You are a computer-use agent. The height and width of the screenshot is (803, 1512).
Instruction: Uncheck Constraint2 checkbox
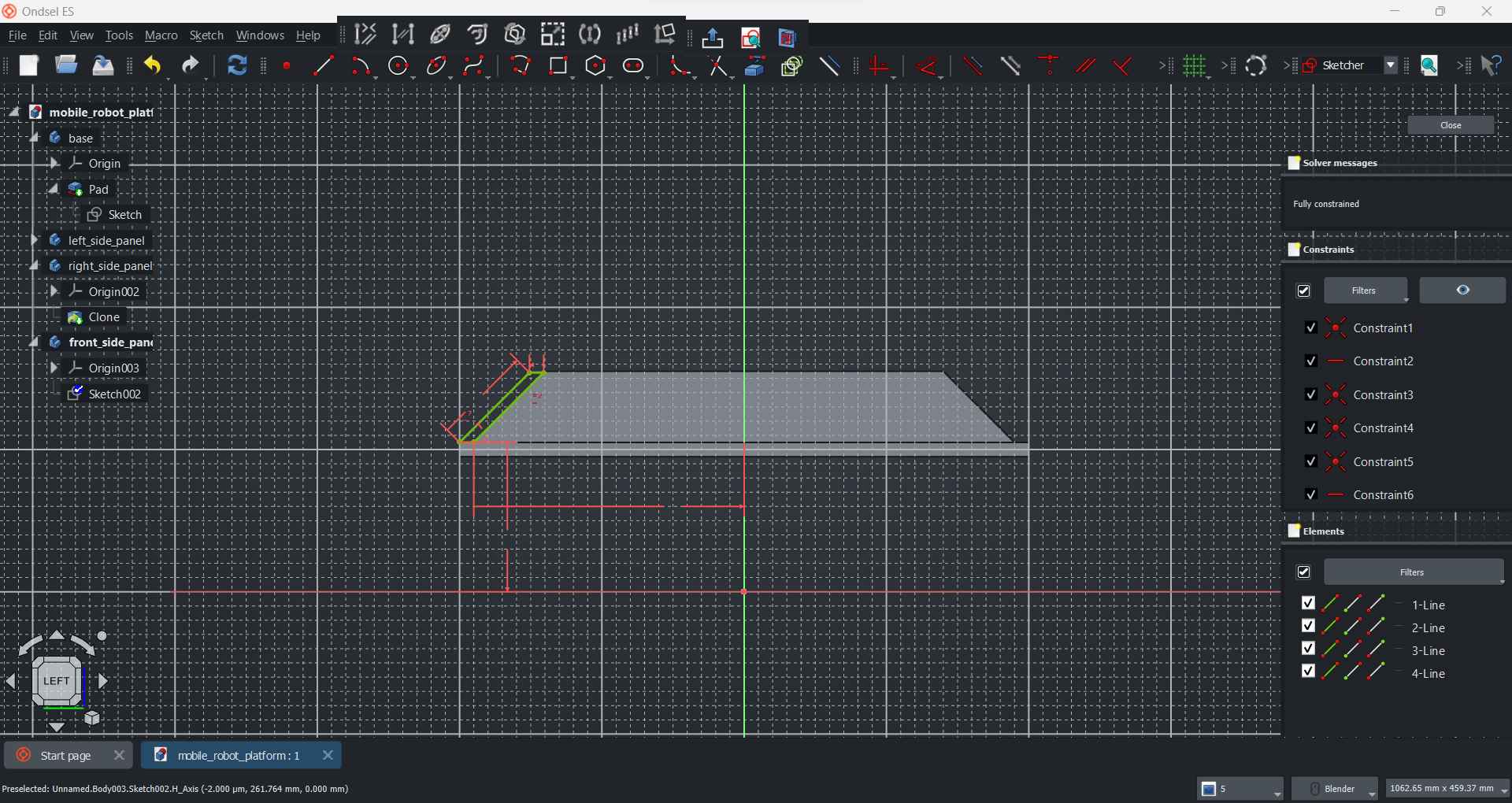tap(1311, 361)
